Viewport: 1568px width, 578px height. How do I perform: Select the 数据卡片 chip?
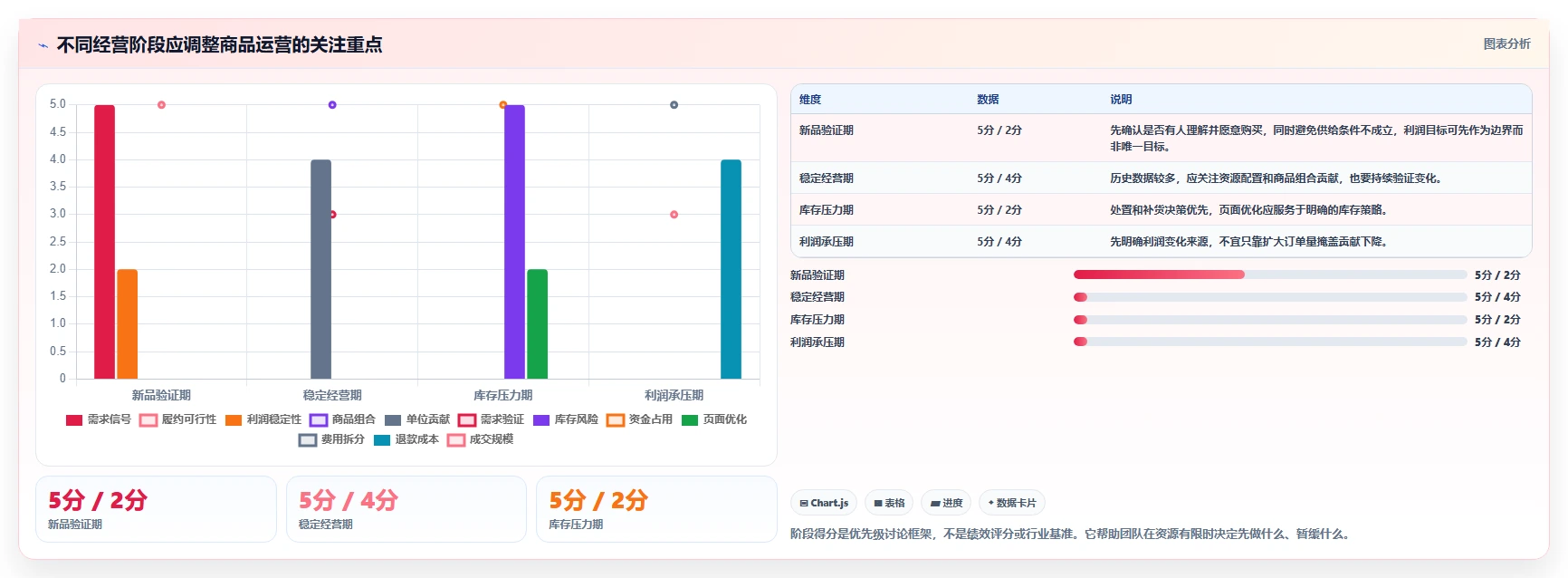1012,503
